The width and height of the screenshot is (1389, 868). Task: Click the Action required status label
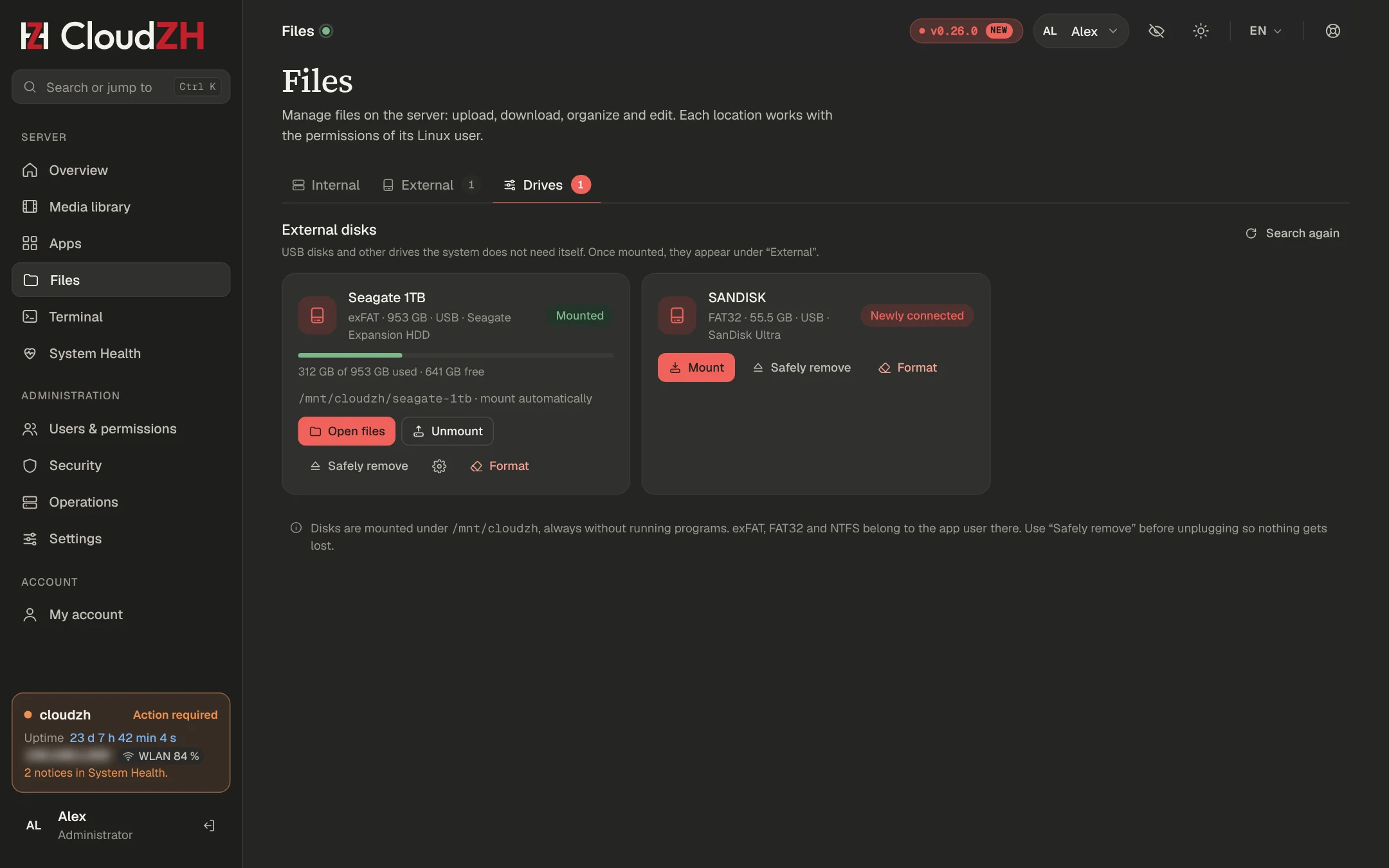pos(176,715)
